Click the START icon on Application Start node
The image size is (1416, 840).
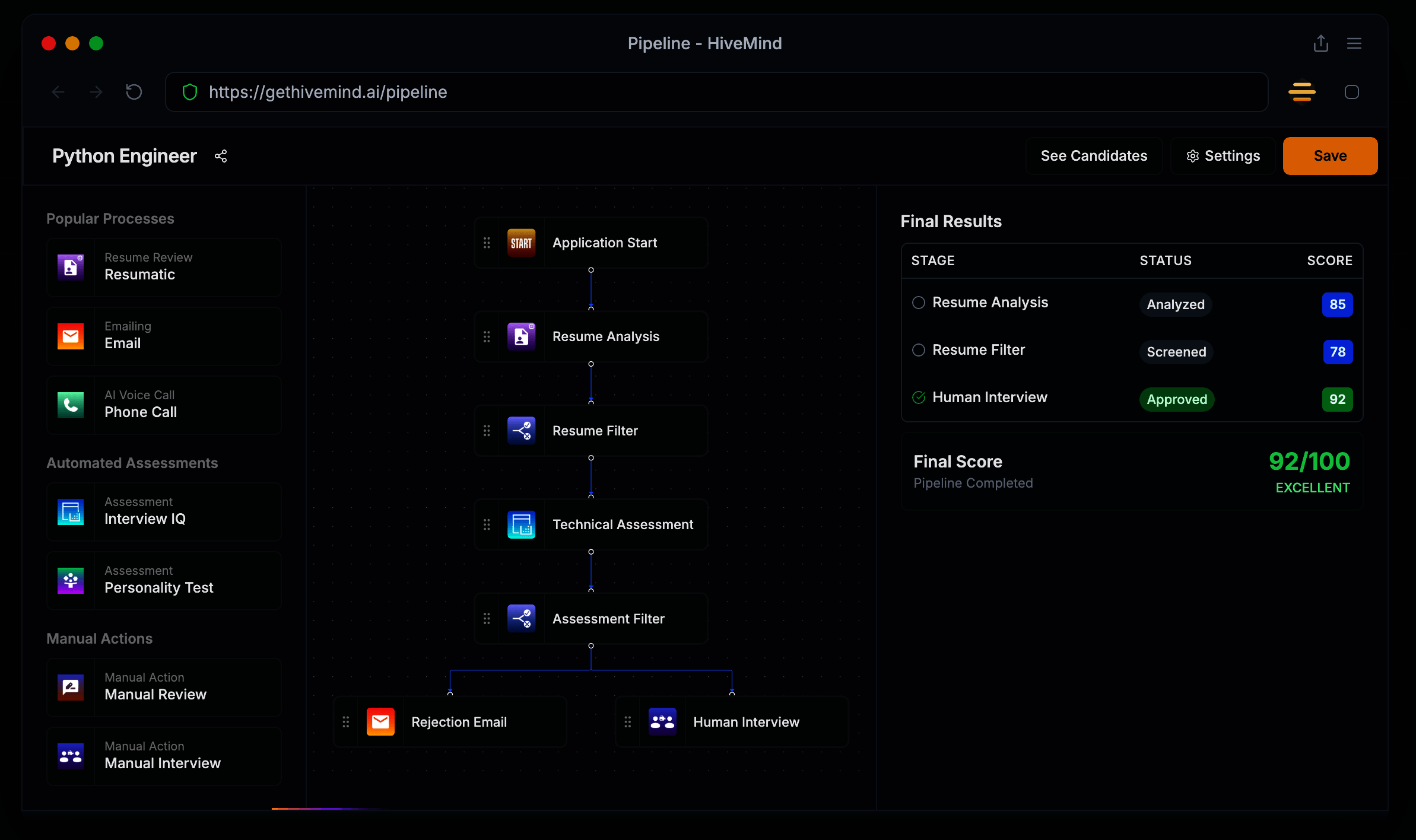pos(521,243)
